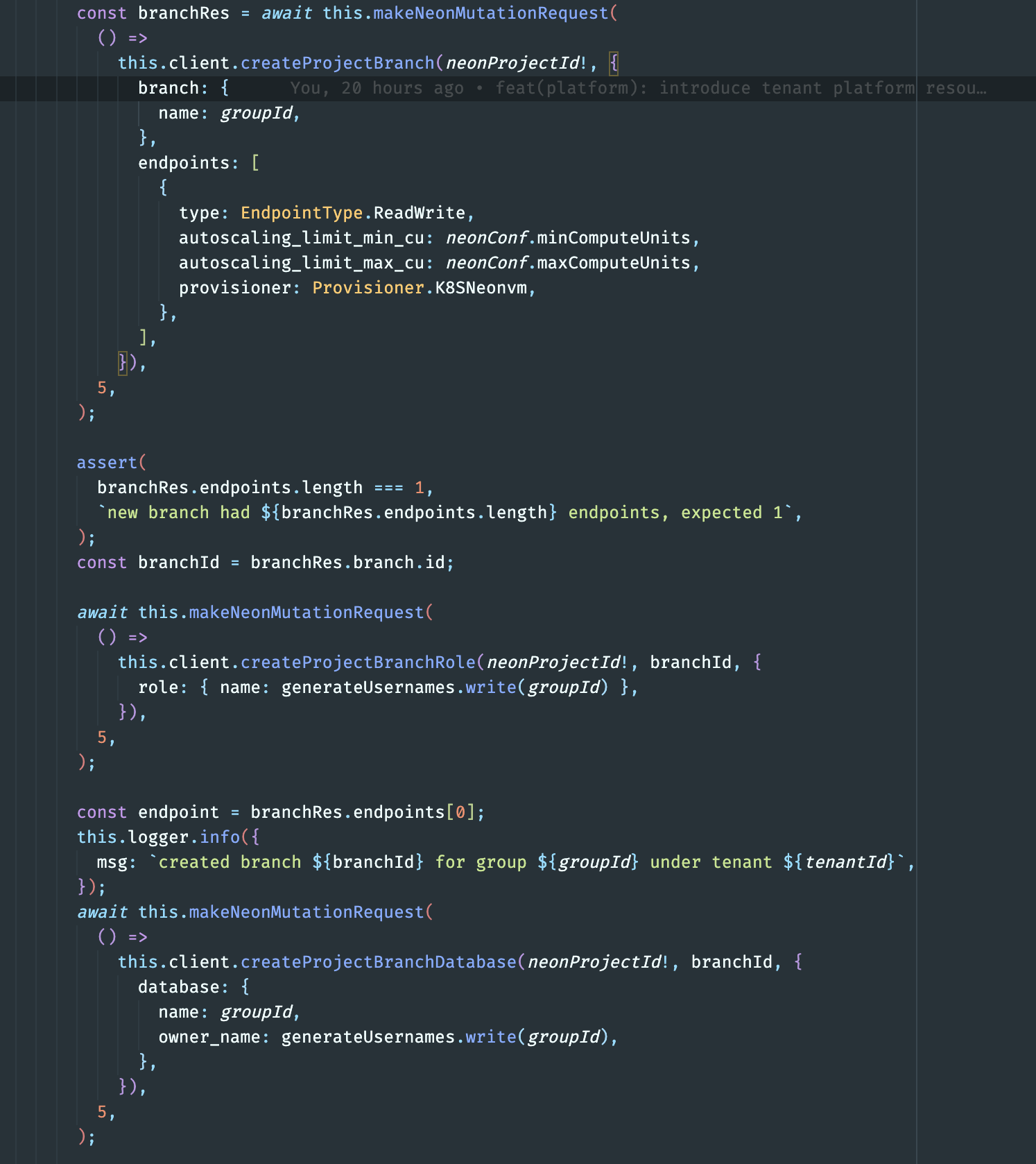1036x1164 pixels.
Task: Click the 'createProjectBranchDatabase' method name
Action: [x=379, y=962]
